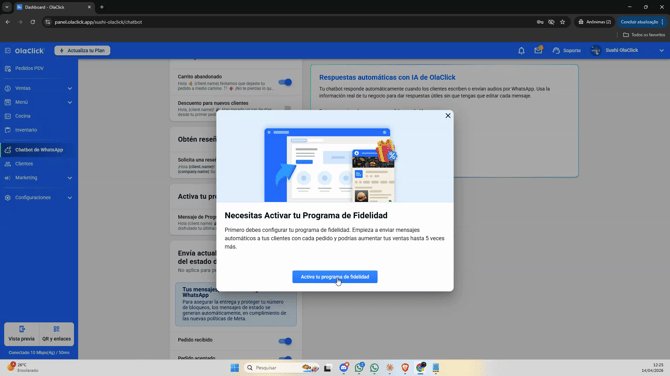Open weather widget on taskbar
This screenshot has width=670, height=376.
[x=23, y=367]
